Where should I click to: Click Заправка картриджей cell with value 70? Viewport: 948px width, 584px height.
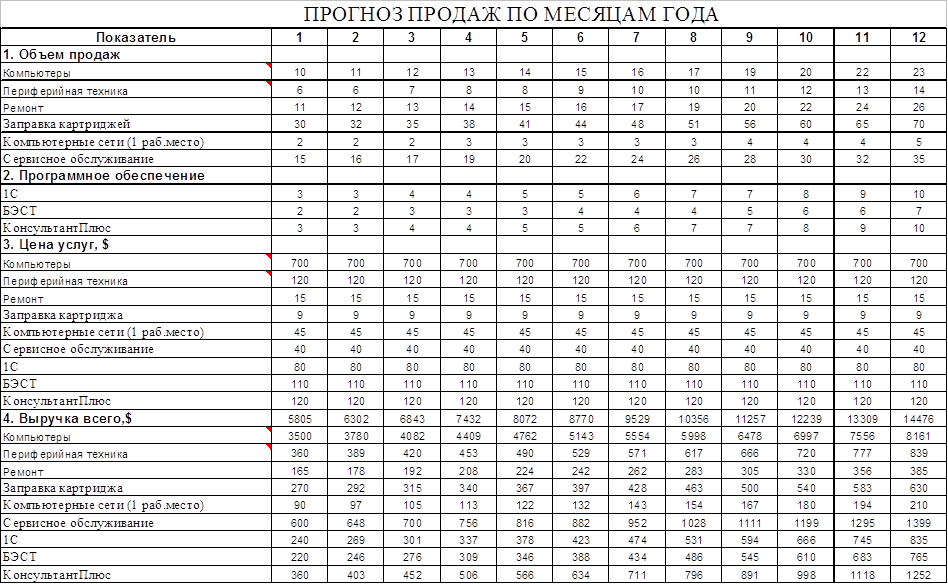tap(918, 125)
